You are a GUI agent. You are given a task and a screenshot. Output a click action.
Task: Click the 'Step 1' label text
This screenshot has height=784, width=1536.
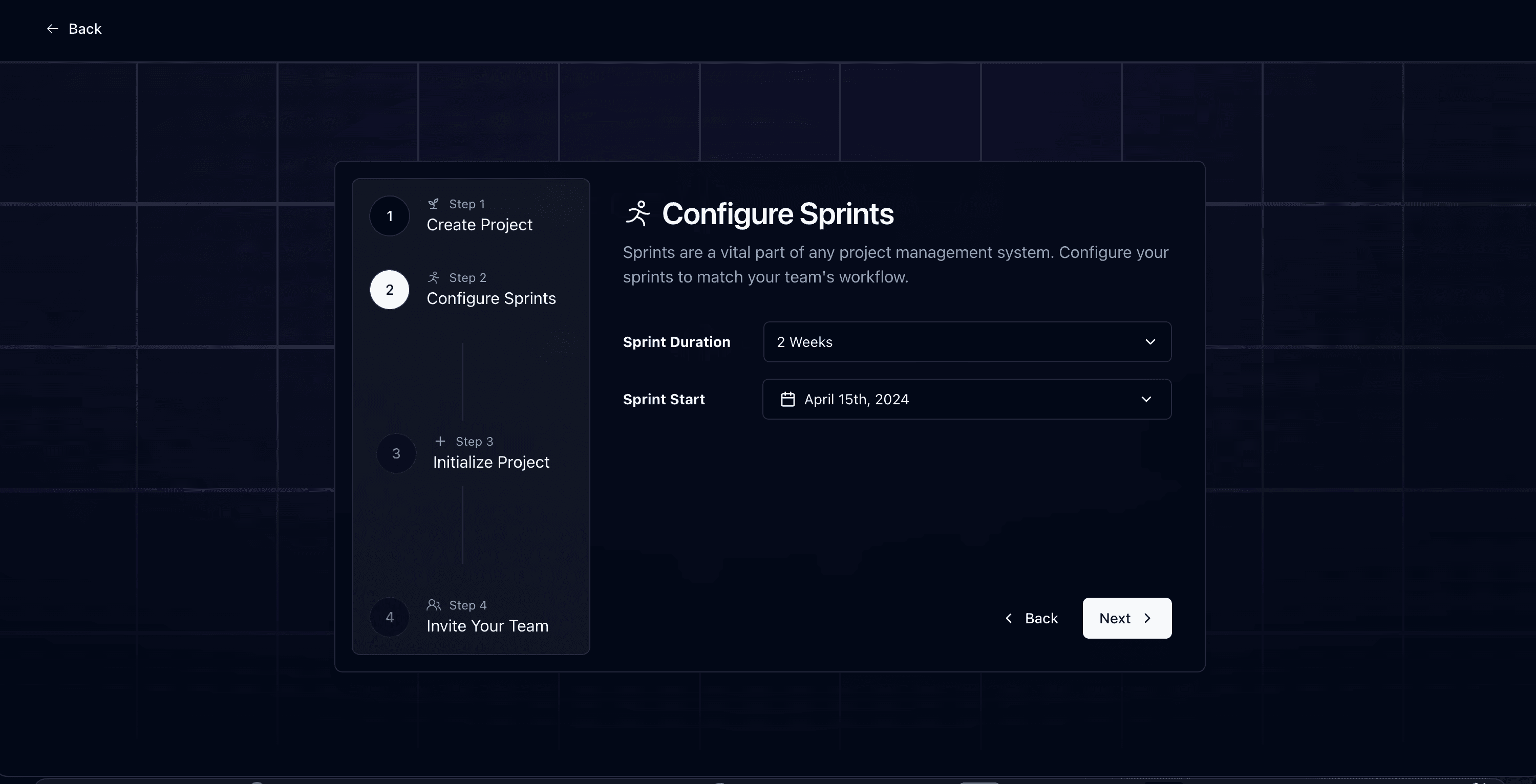pyautogui.click(x=467, y=204)
